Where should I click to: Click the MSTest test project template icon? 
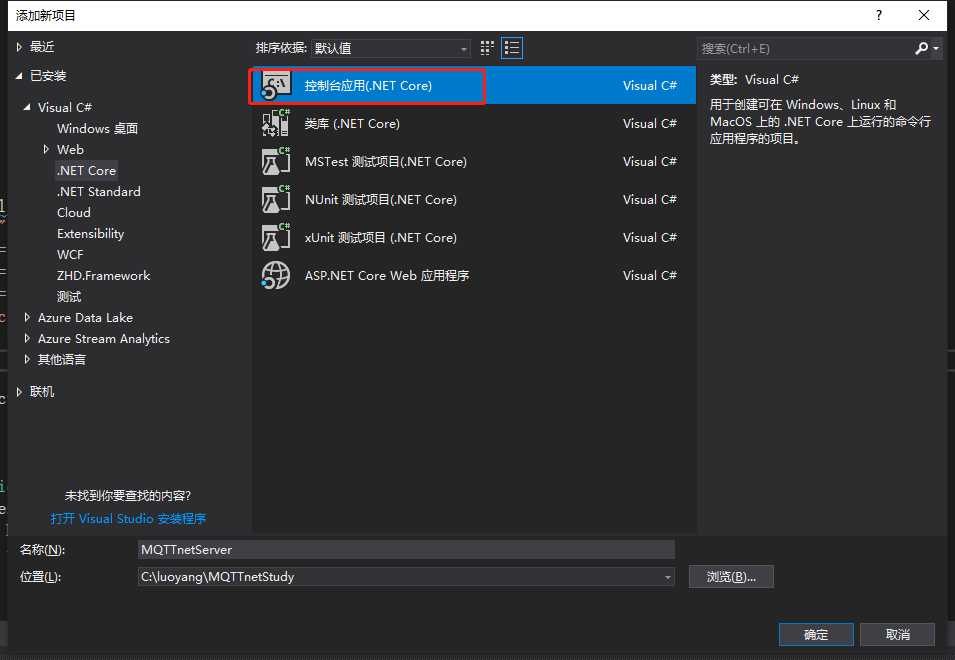pyautogui.click(x=276, y=161)
